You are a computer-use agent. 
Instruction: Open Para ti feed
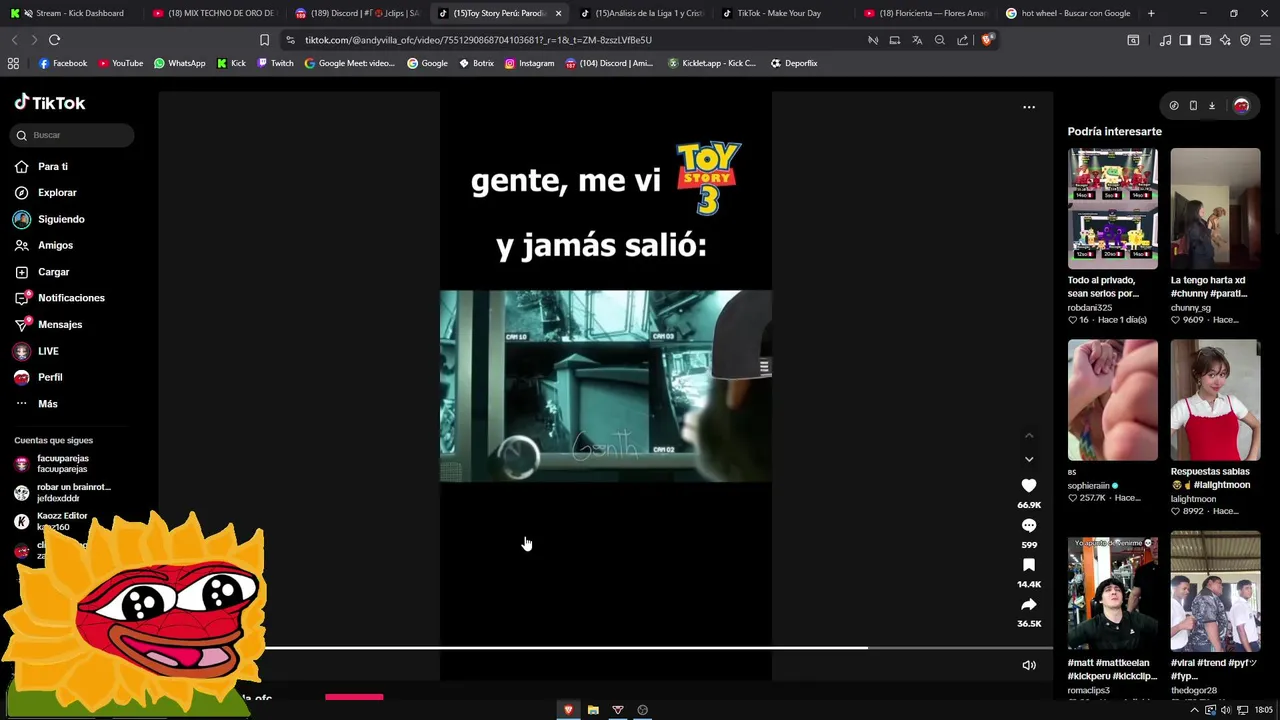[41, 166]
